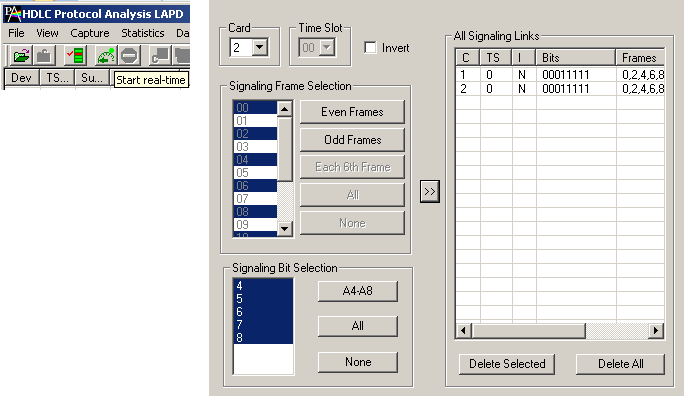Open file using the green folder icon

(x=21, y=56)
